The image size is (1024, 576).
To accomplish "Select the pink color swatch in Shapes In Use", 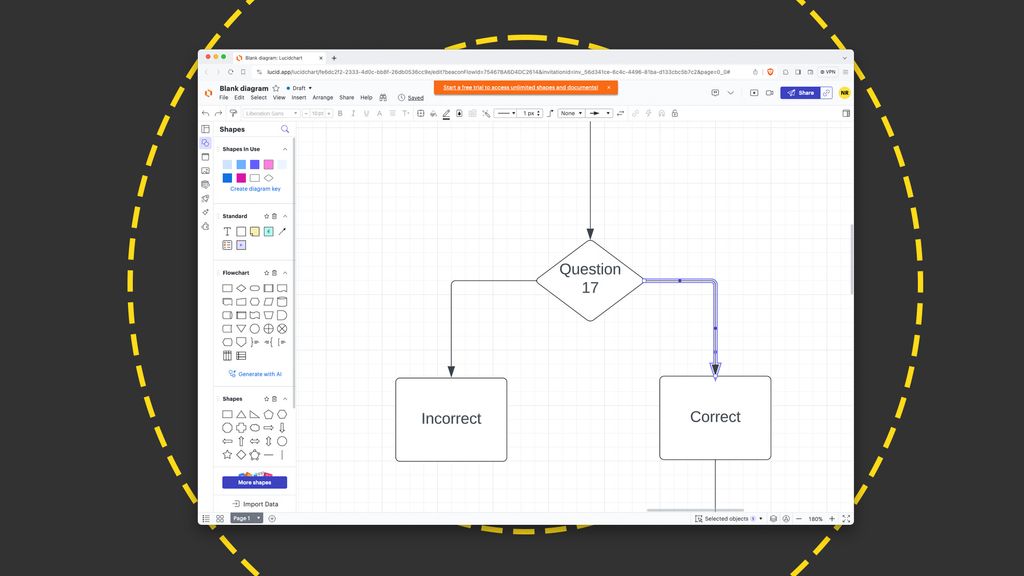I will 269,163.
